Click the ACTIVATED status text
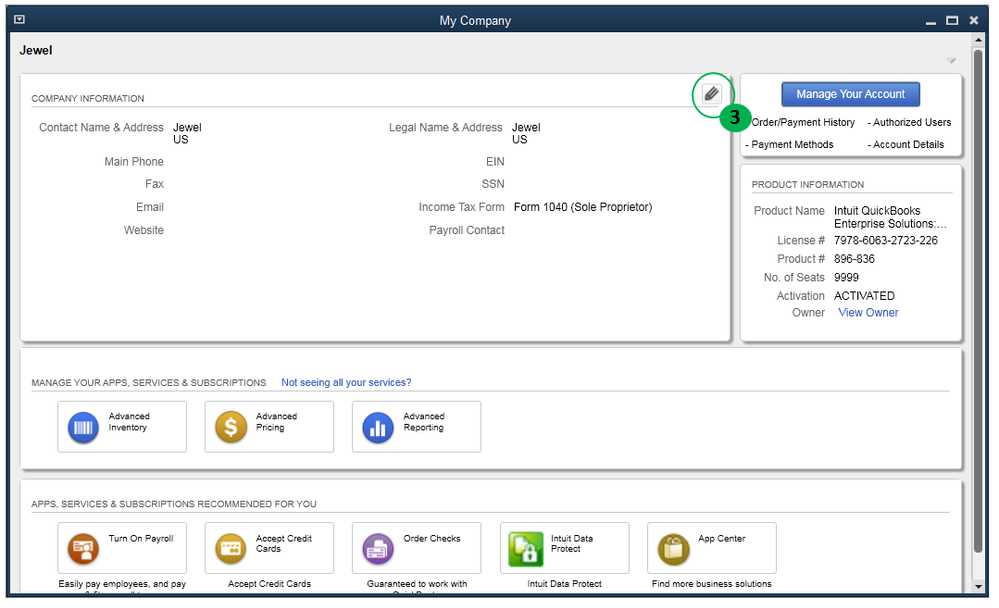This screenshot has height=608, width=999. point(864,296)
